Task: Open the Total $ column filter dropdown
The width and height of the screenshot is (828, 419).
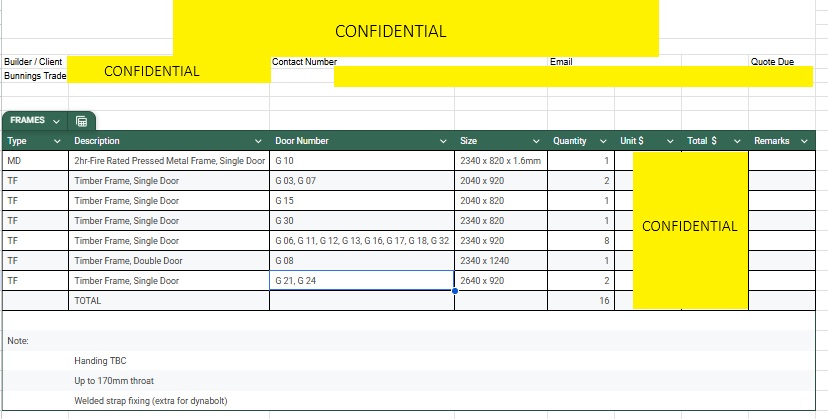Action: point(738,141)
